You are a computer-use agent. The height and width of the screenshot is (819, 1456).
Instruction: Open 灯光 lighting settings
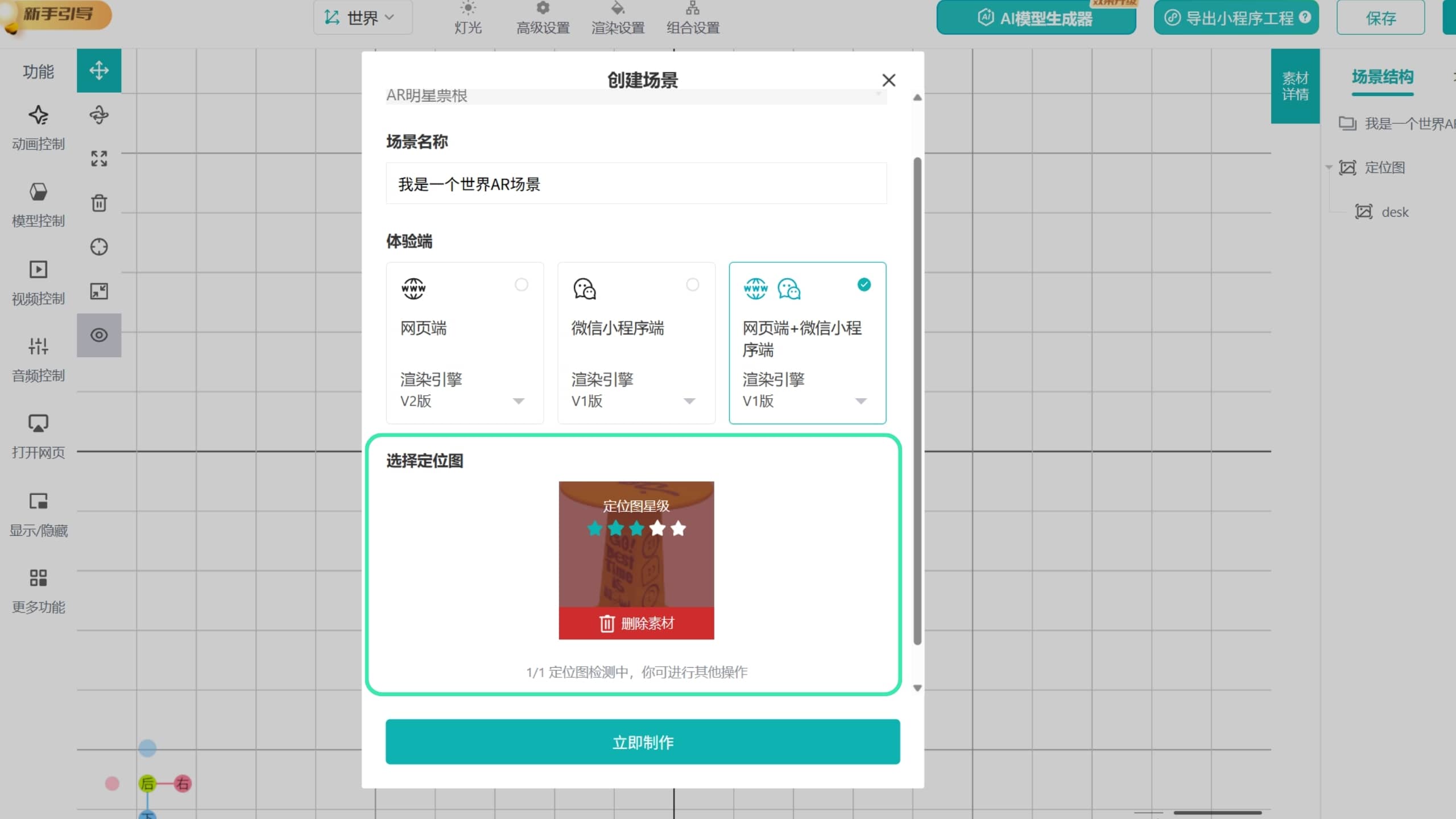coord(468,18)
